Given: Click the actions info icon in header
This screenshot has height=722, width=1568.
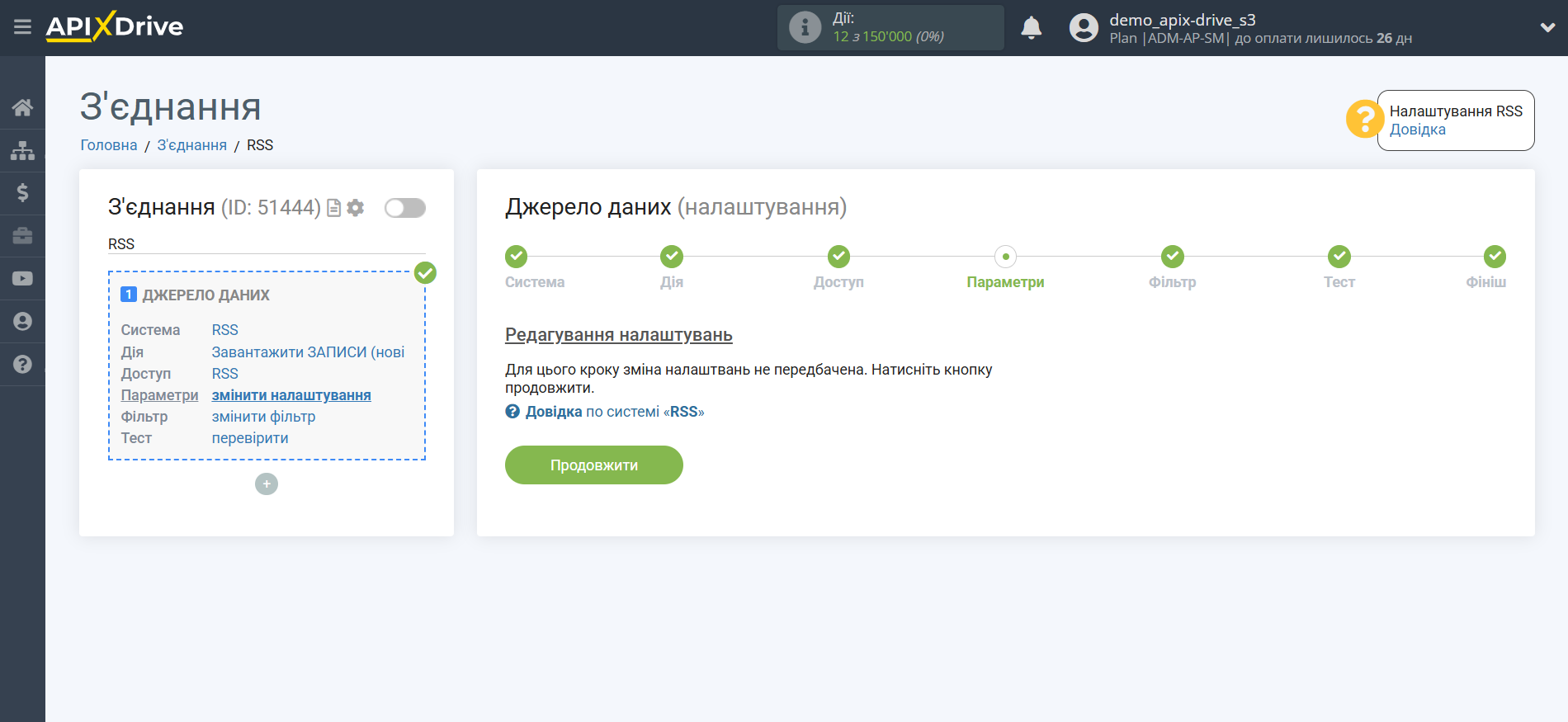Looking at the screenshot, I should click(x=805, y=27).
